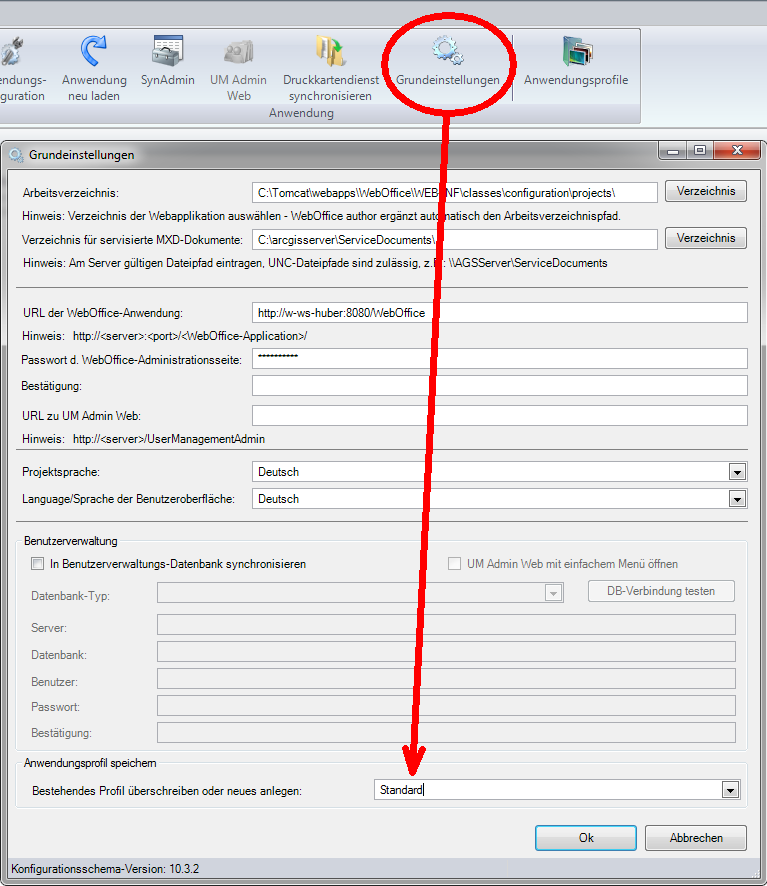Screen dimensions: 767x886
Task: Click the Standard profile name text field
Action: click(x=548, y=790)
